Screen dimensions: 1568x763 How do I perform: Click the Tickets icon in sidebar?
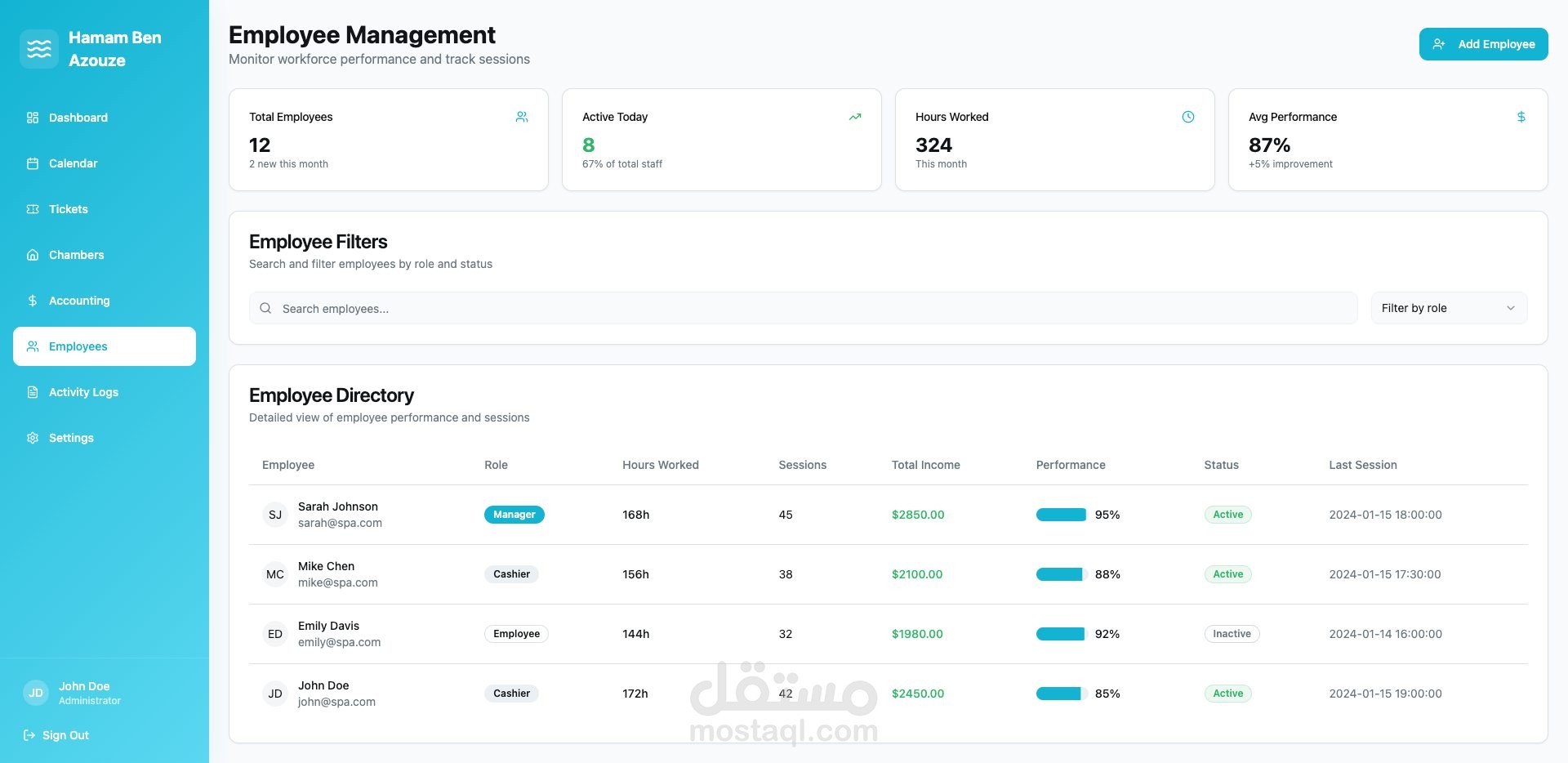click(x=33, y=209)
